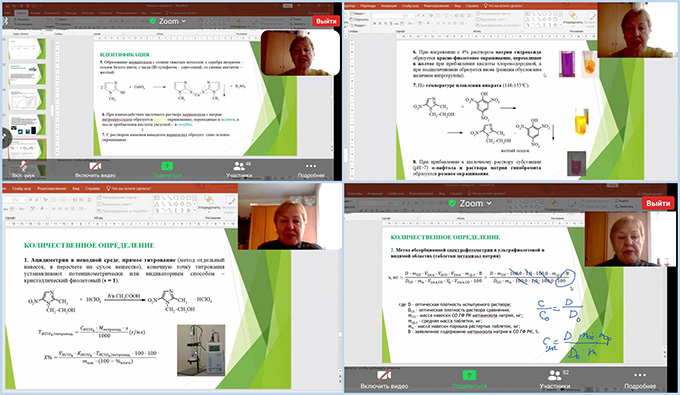Open Вид ribbon tab above acidimetry slide

(x=76, y=189)
